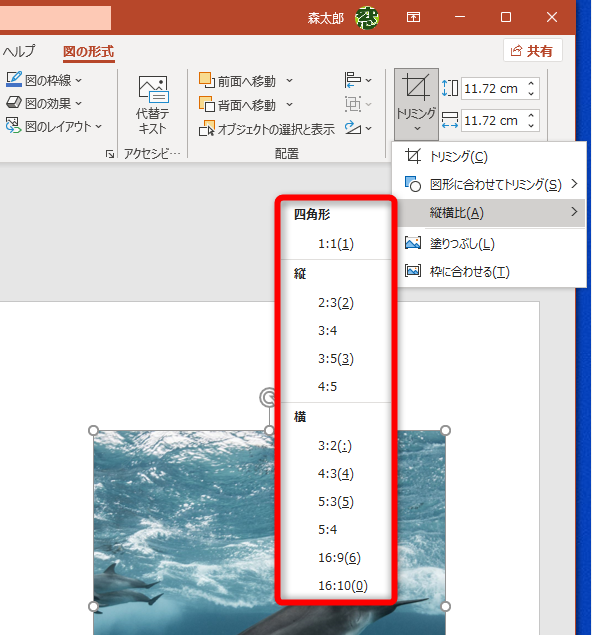Select 5:4 landscape aspect ratio
Image resolution: width=592 pixels, height=635 pixels.
click(335, 529)
